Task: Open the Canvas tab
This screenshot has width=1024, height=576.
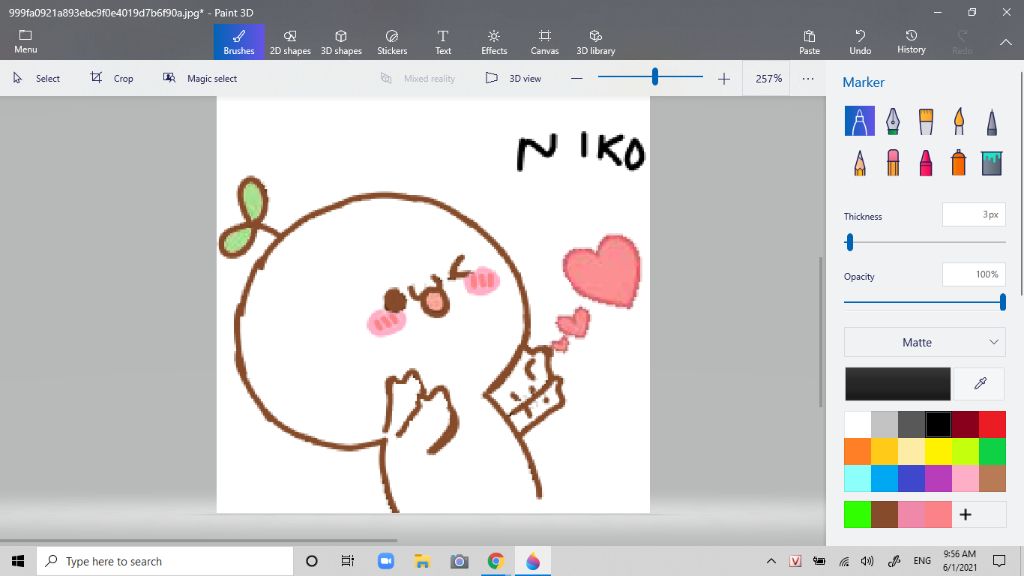Action: click(x=545, y=42)
